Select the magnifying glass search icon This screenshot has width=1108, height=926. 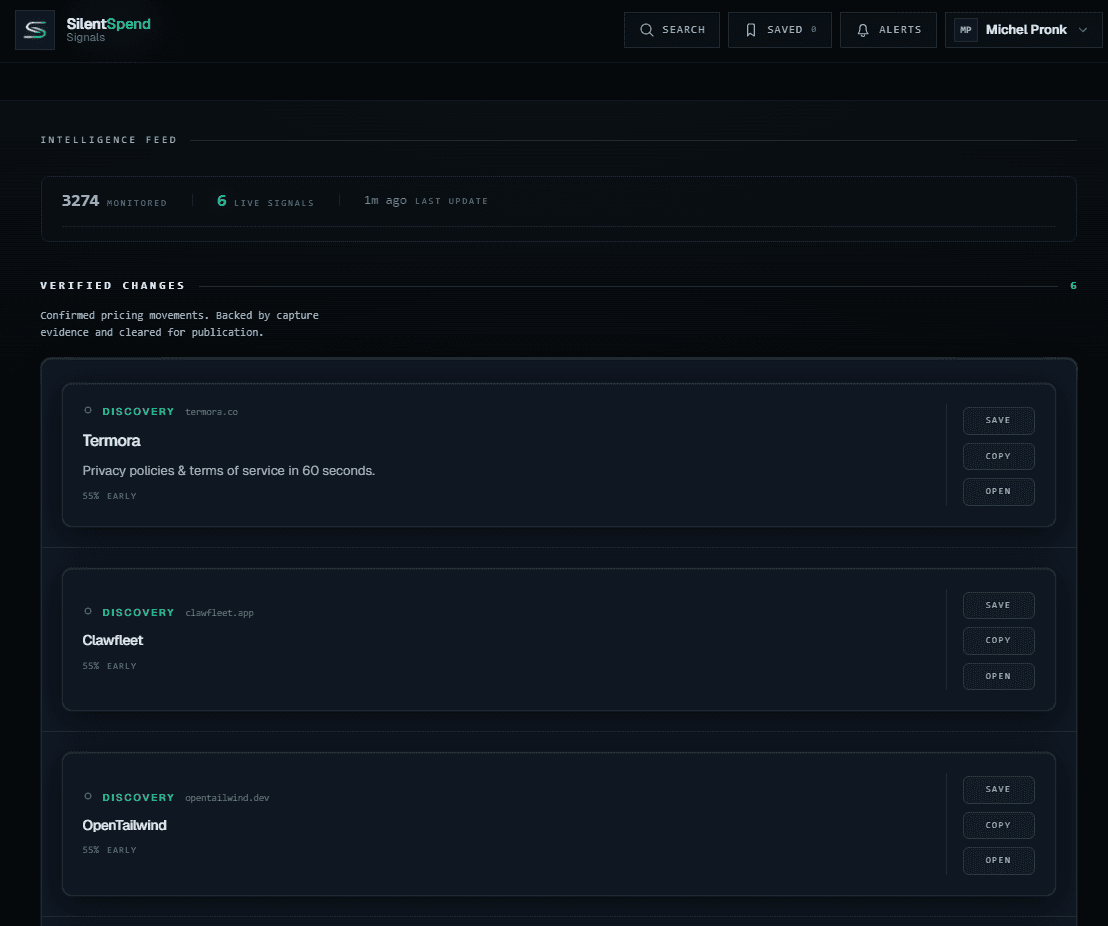[x=647, y=30]
